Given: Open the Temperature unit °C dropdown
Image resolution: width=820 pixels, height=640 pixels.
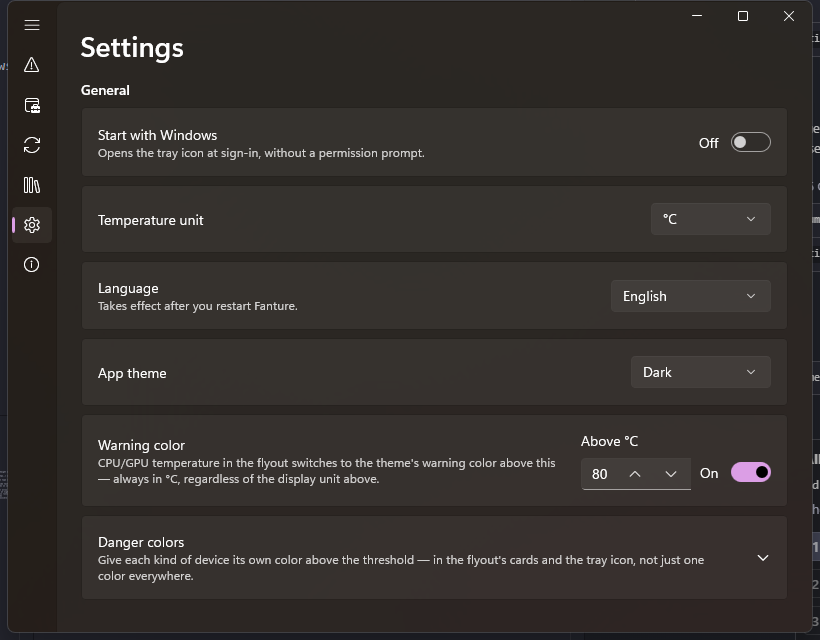Looking at the screenshot, I should (x=711, y=219).
